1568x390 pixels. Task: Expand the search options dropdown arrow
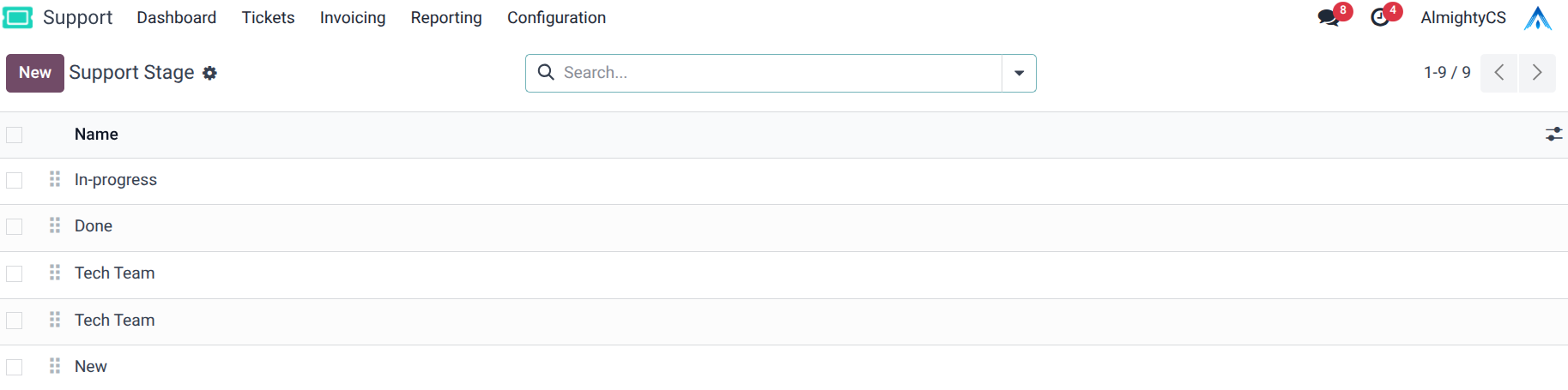click(1019, 73)
